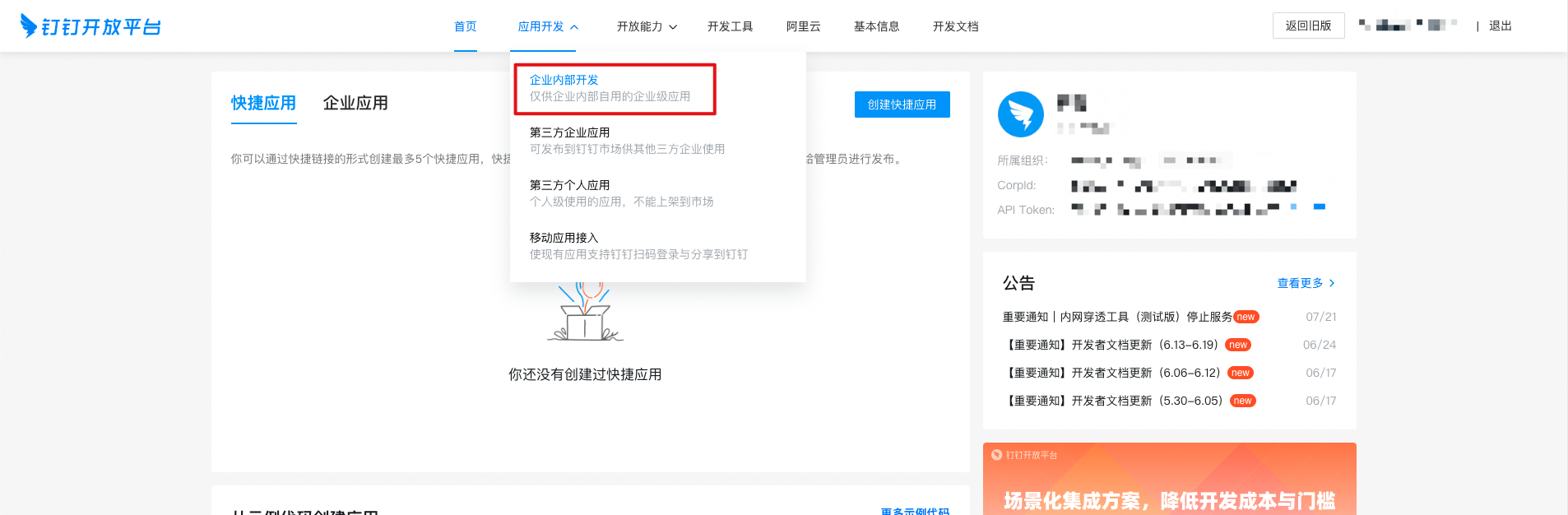
Task: Open the 首页 nav tab
Action: [x=466, y=26]
